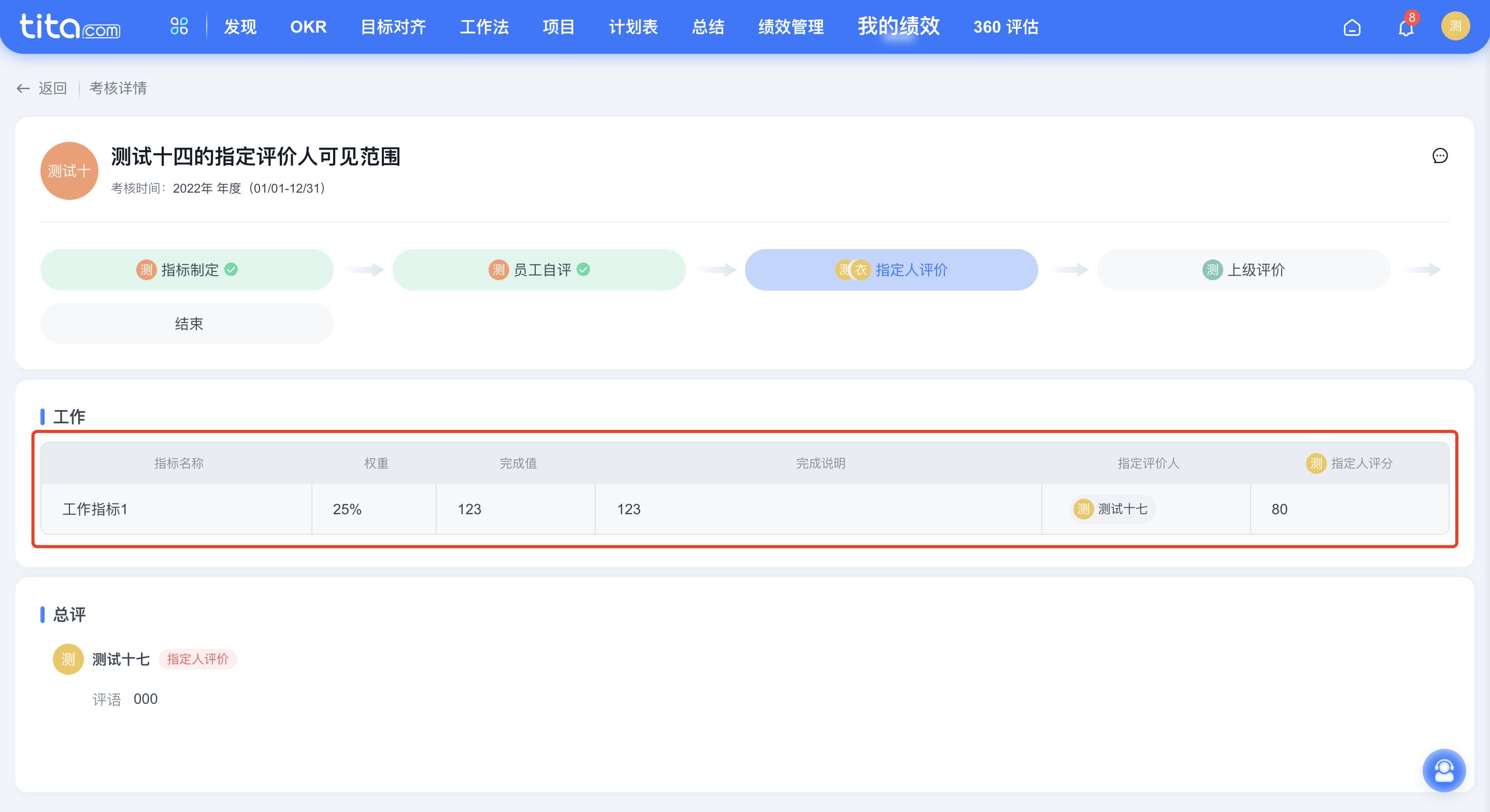Viewport: 1490px width, 812px height.
Task: Click the 上级评价 stage step
Action: pyautogui.click(x=1243, y=270)
